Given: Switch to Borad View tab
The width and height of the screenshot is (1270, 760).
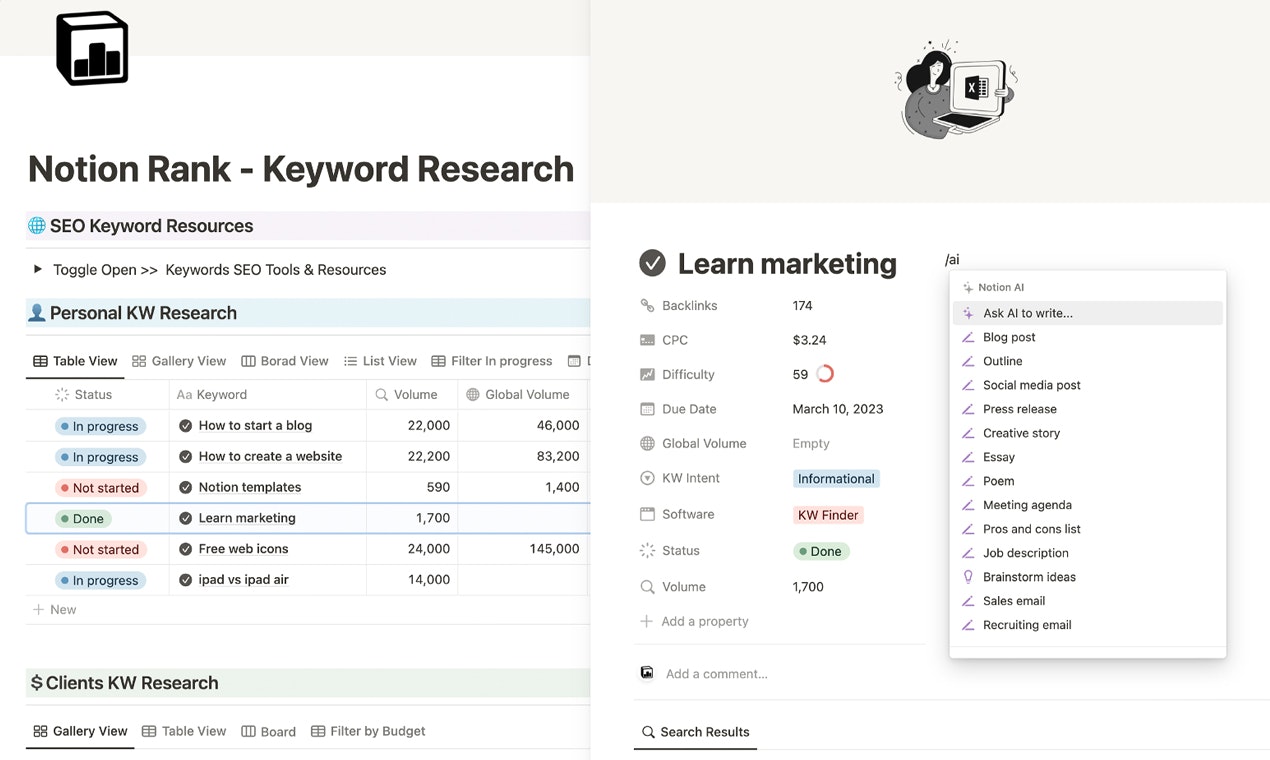Looking at the screenshot, I should (285, 361).
